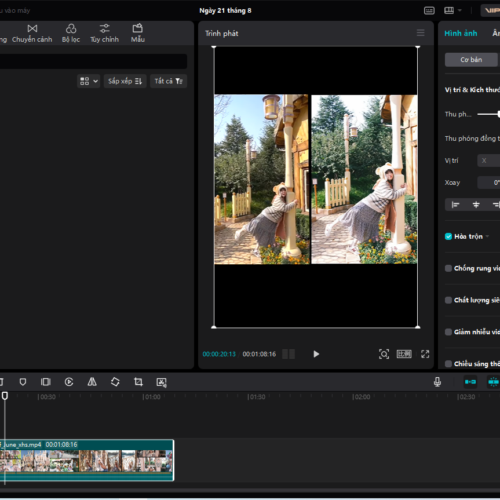
Task: Open the Bộ lọc filters tab
Action: [71, 34]
